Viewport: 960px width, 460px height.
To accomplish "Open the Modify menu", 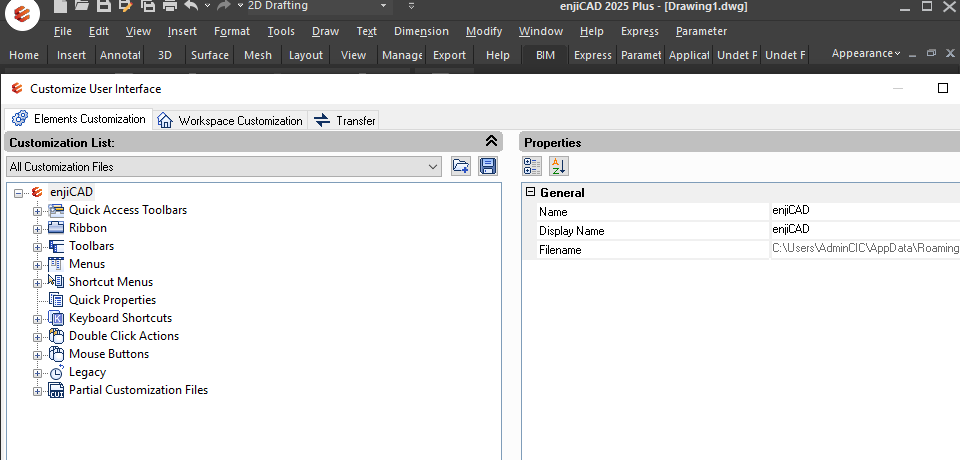I will tap(484, 31).
